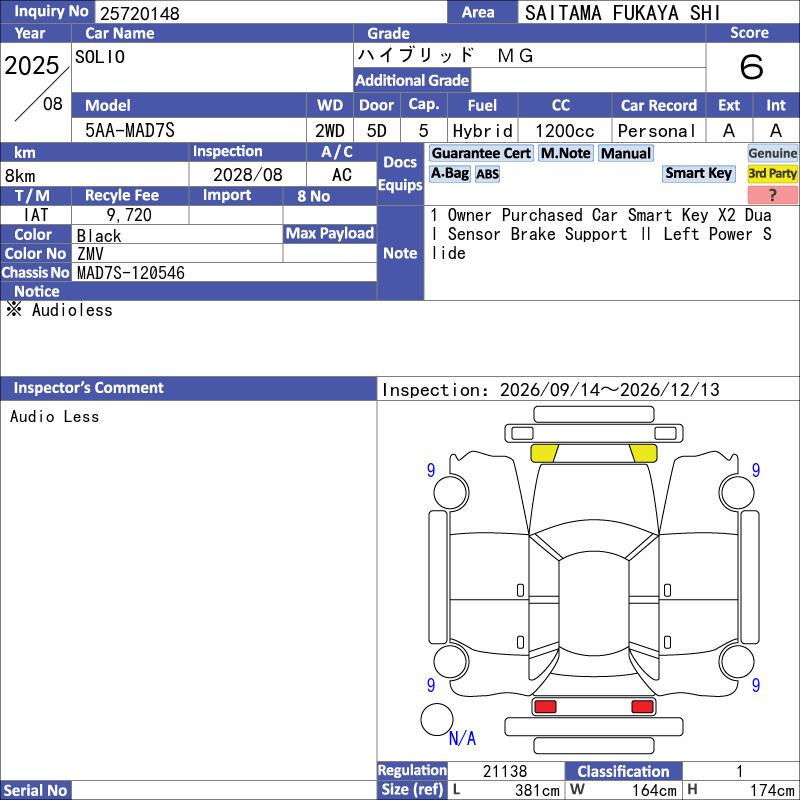800x800 pixels.
Task: Select the A-Bag equipment badge
Action: click(x=449, y=173)
